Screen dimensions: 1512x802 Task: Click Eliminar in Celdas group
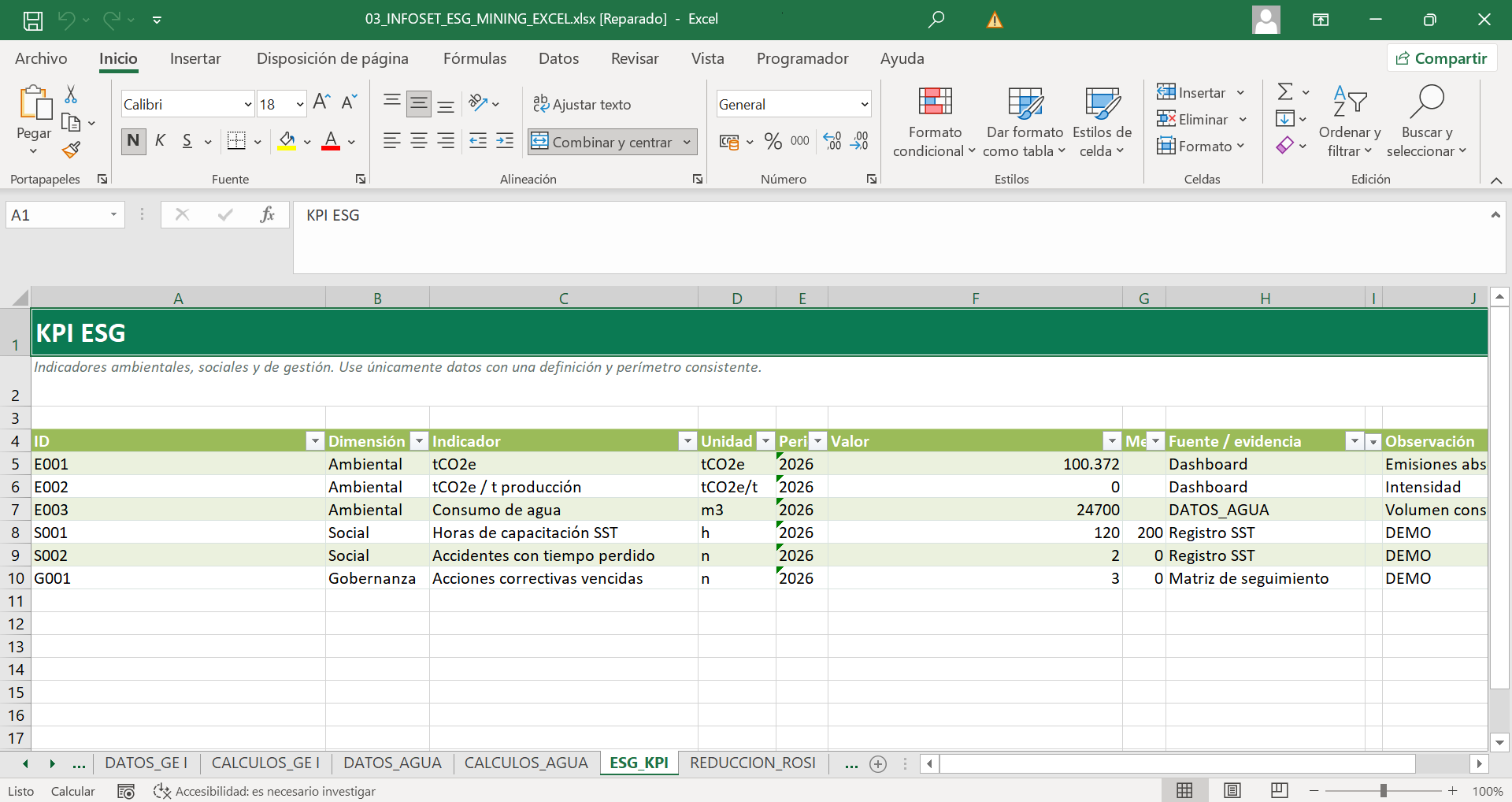pyautogui.click(x=1193, y=119)
